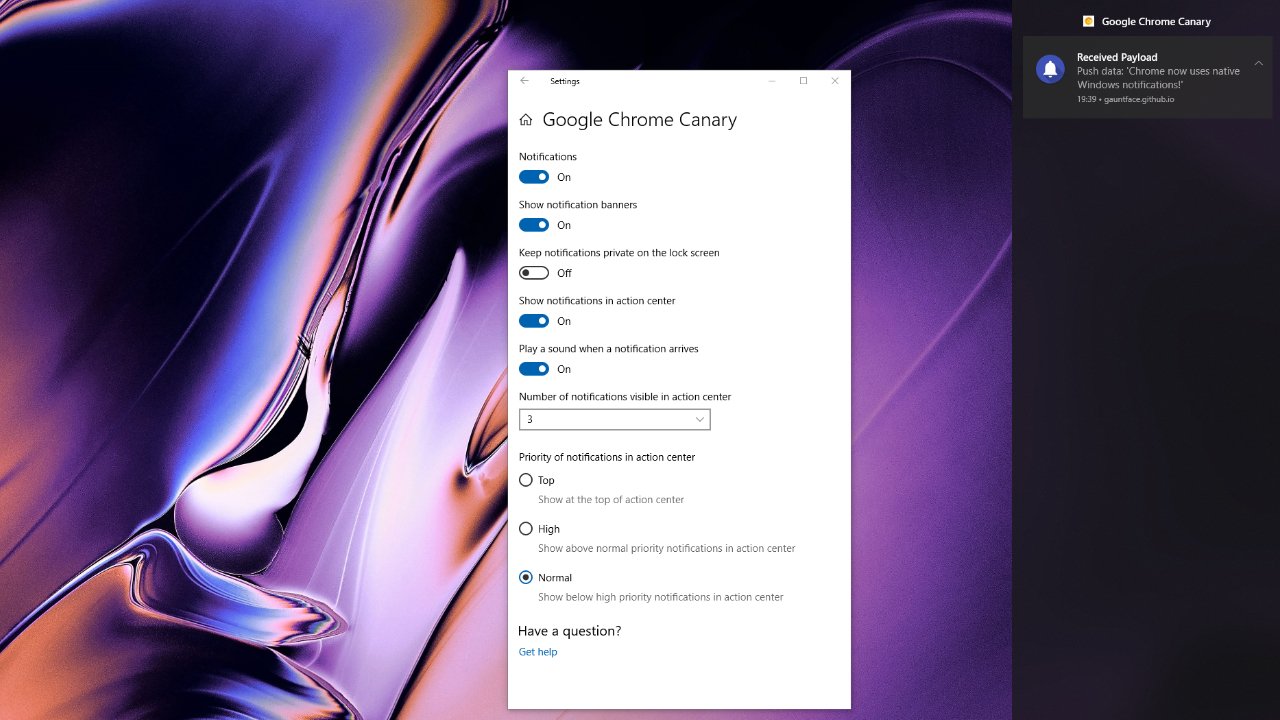Click the 'Have a question?' heading

pos(569,631)
